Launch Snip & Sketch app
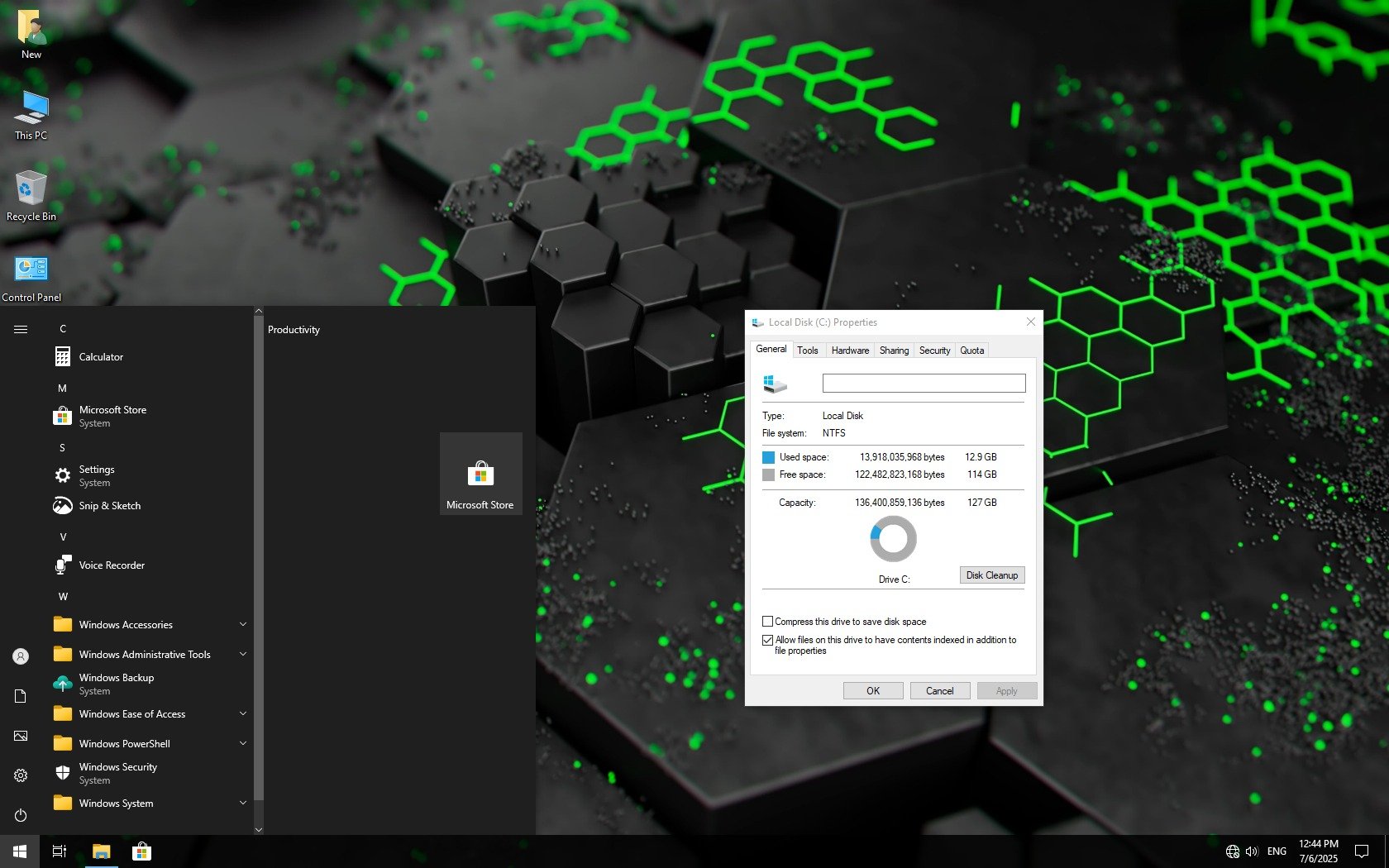This screenshot has height=868, width=1389. pos(109,506)
